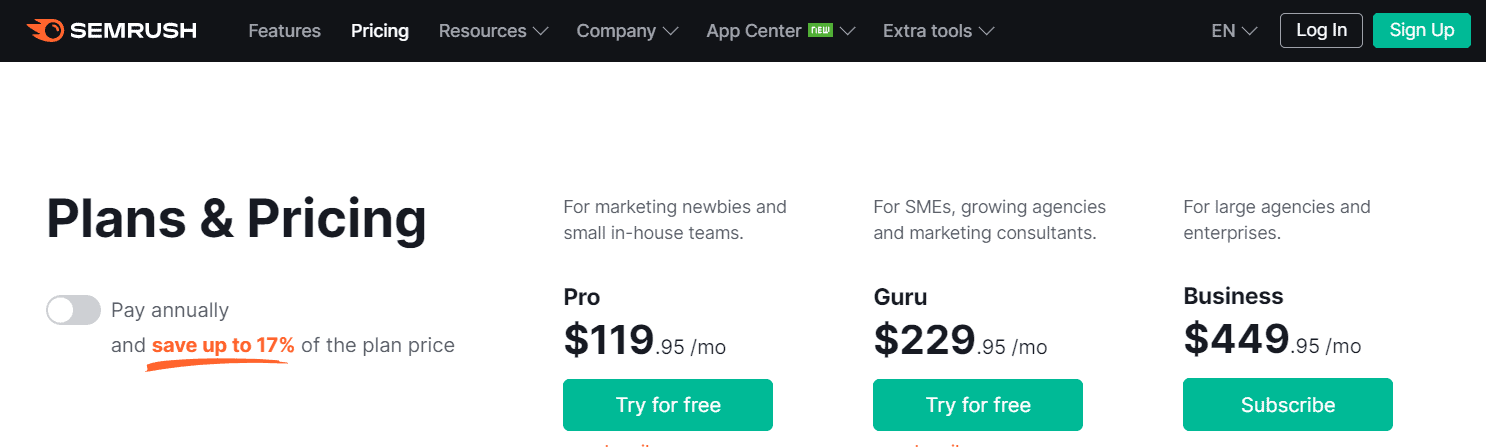This screenshot has width=1486, height=447.
Task: Open the App Center dropdown arrow
Action: (x=848, y=31)
